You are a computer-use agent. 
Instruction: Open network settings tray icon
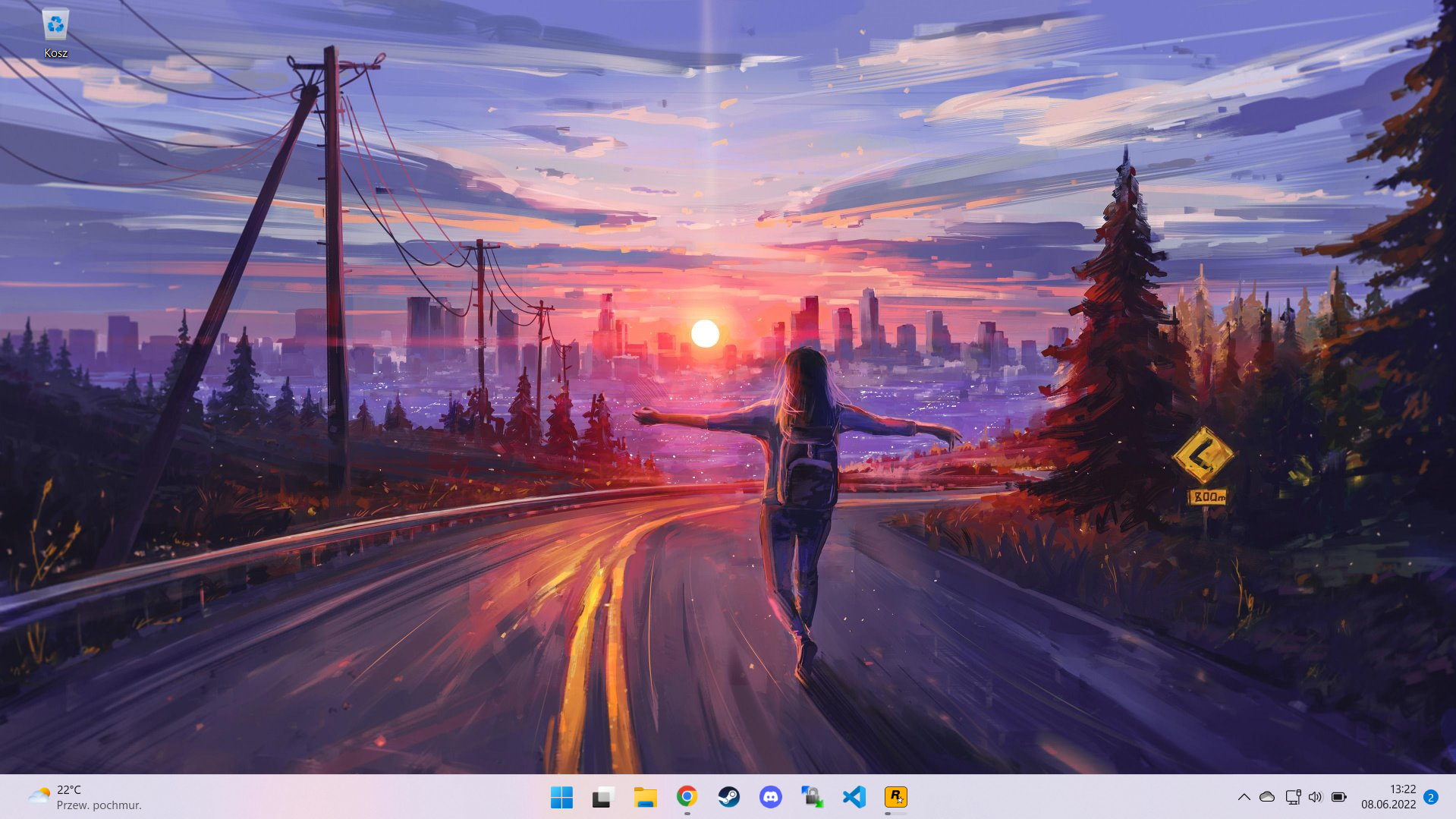coord(1293,797)
